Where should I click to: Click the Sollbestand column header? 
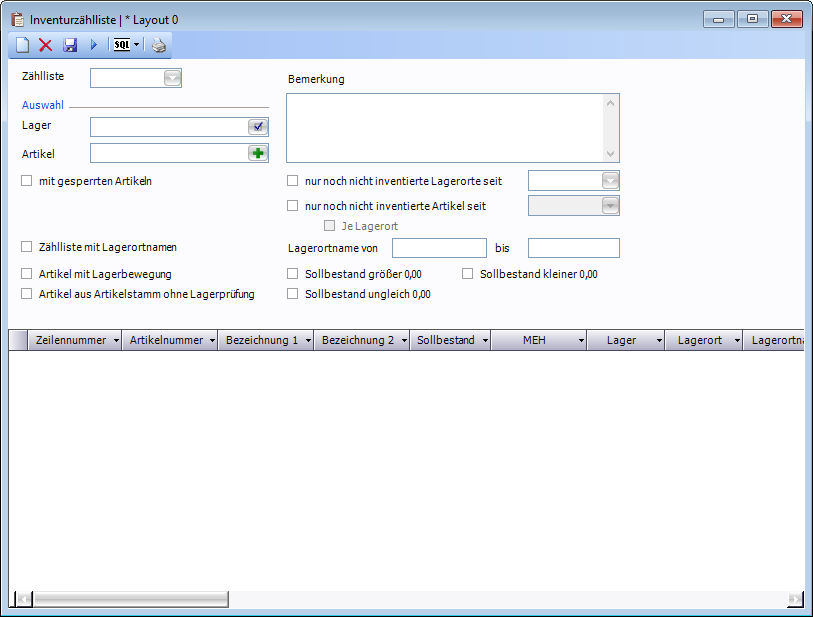[x=445, y=340]
